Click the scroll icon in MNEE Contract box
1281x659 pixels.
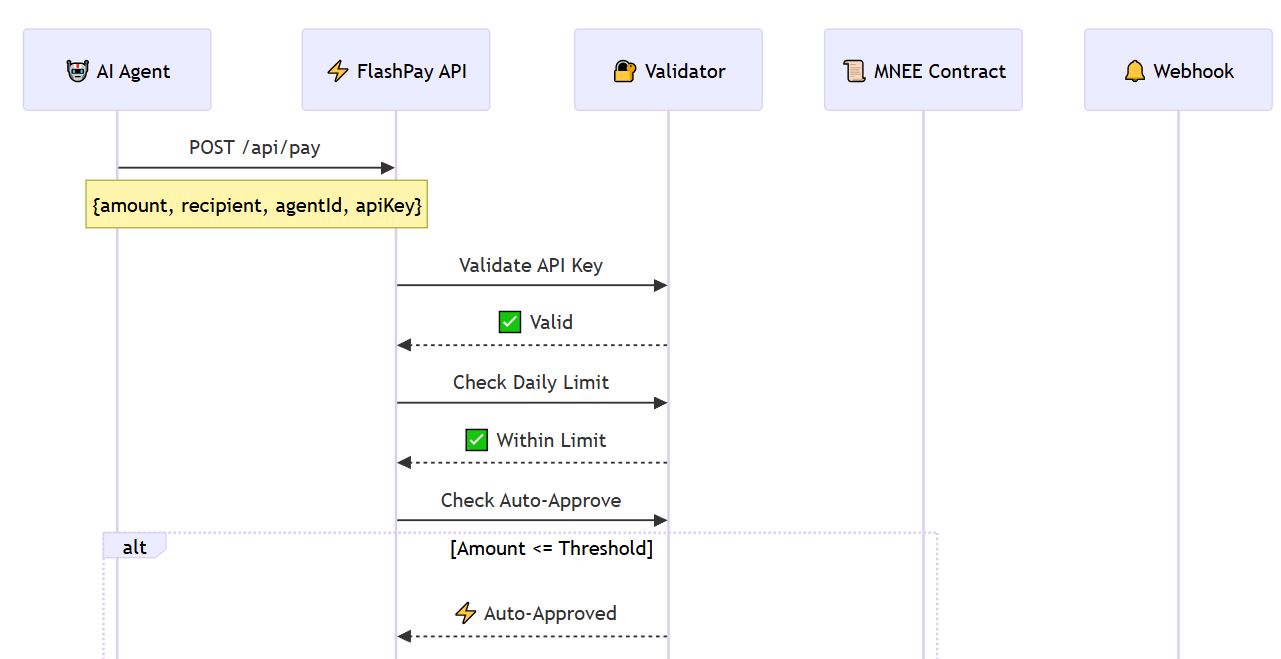(x=854, y=71)
